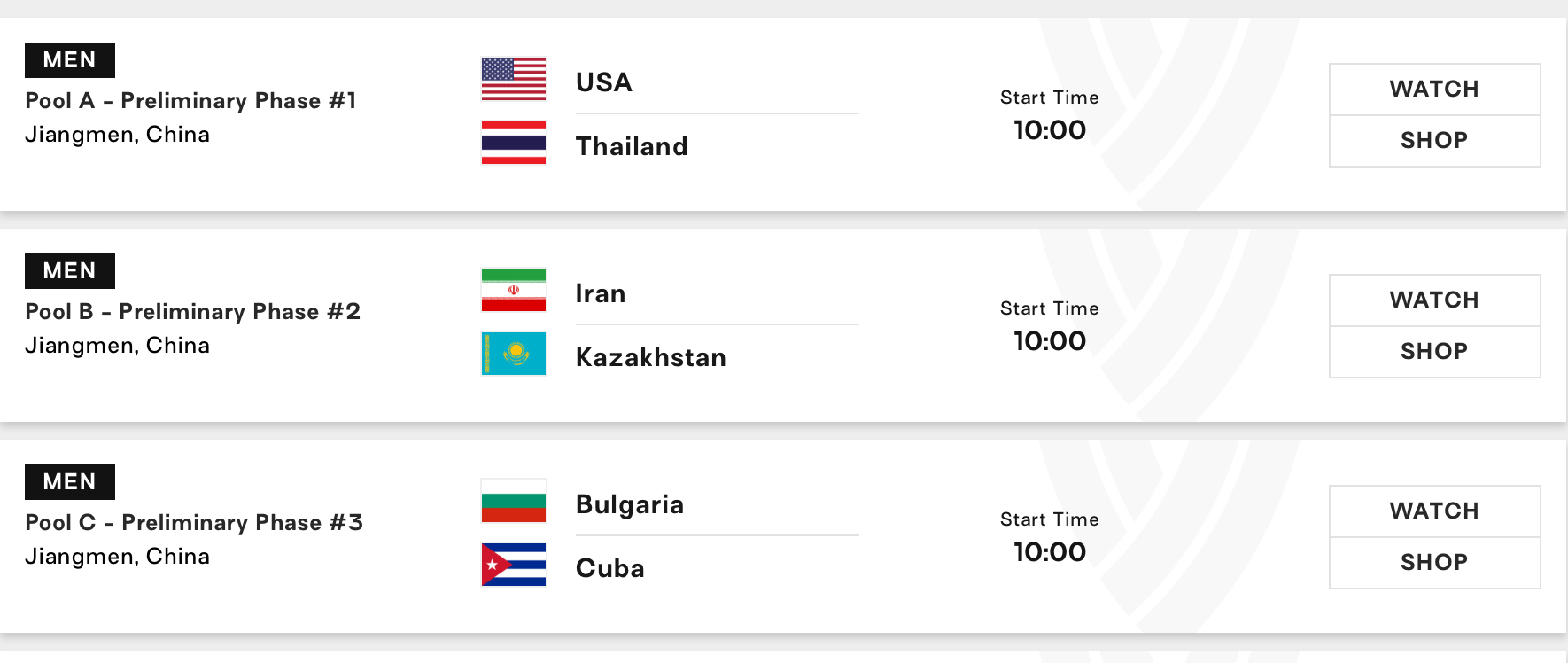Select the USA team name

point(604,82)
